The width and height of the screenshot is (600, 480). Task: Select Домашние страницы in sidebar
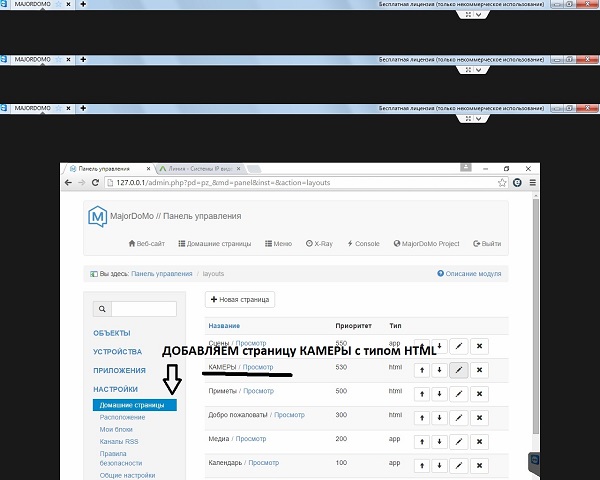click(135, 405)
